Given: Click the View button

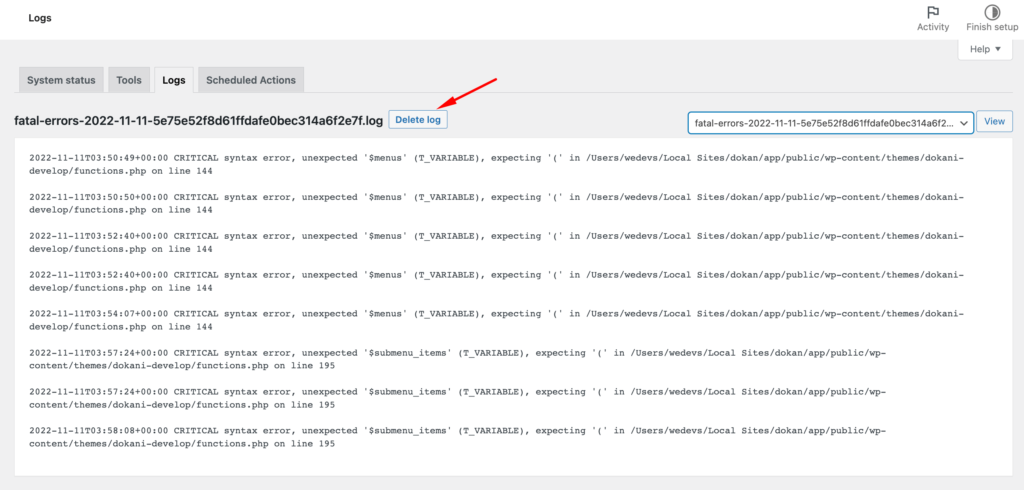Looking at the screenshot, I should pyautogui.click(x=995, y=122).
